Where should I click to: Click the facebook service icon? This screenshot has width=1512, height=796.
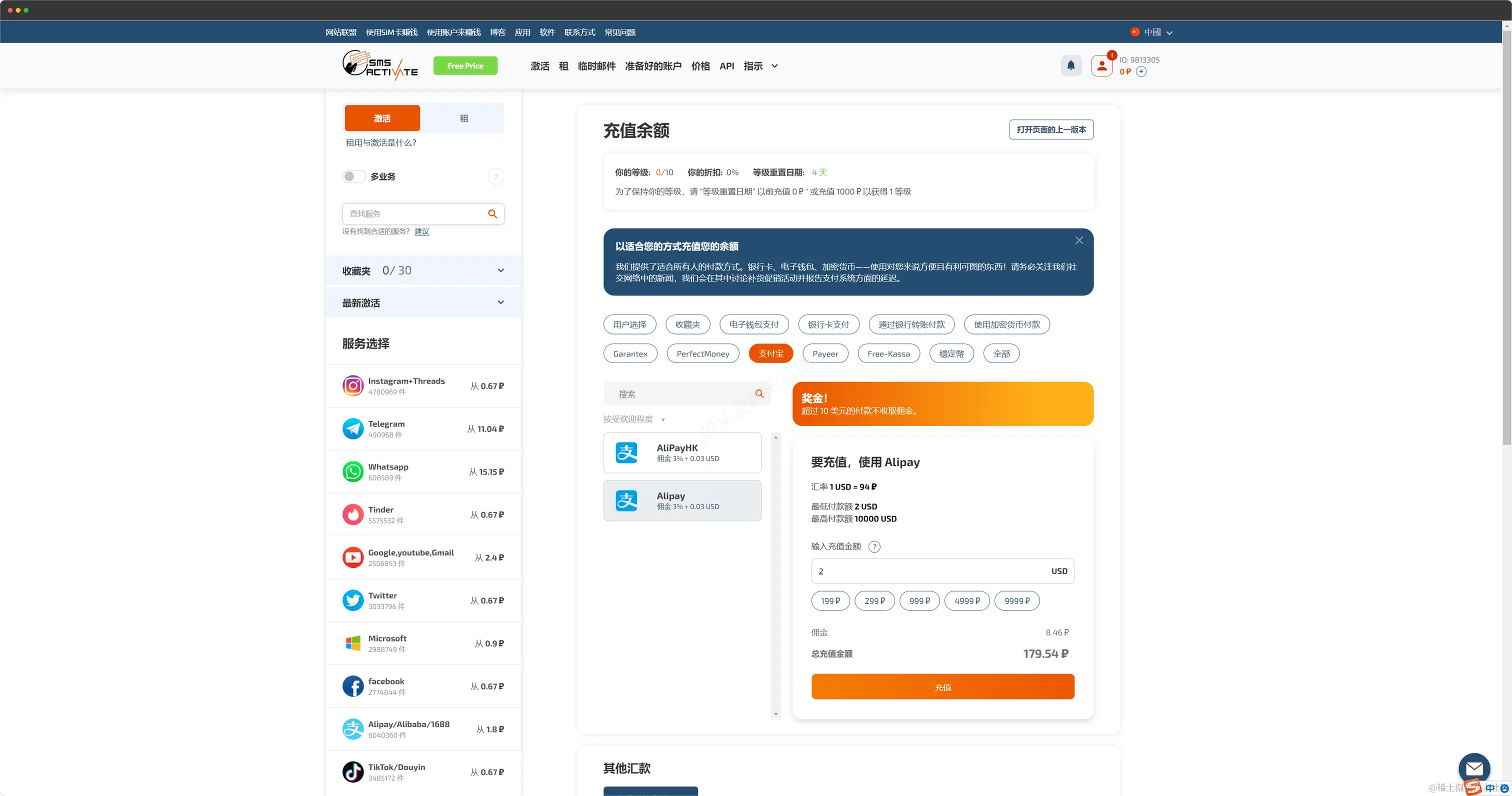click(353, 685)
